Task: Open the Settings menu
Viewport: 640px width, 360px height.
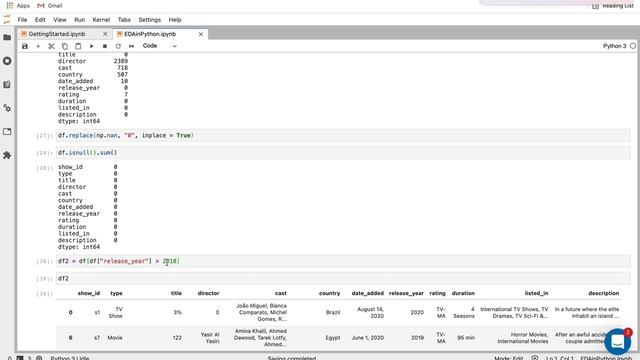Action: 149,20
